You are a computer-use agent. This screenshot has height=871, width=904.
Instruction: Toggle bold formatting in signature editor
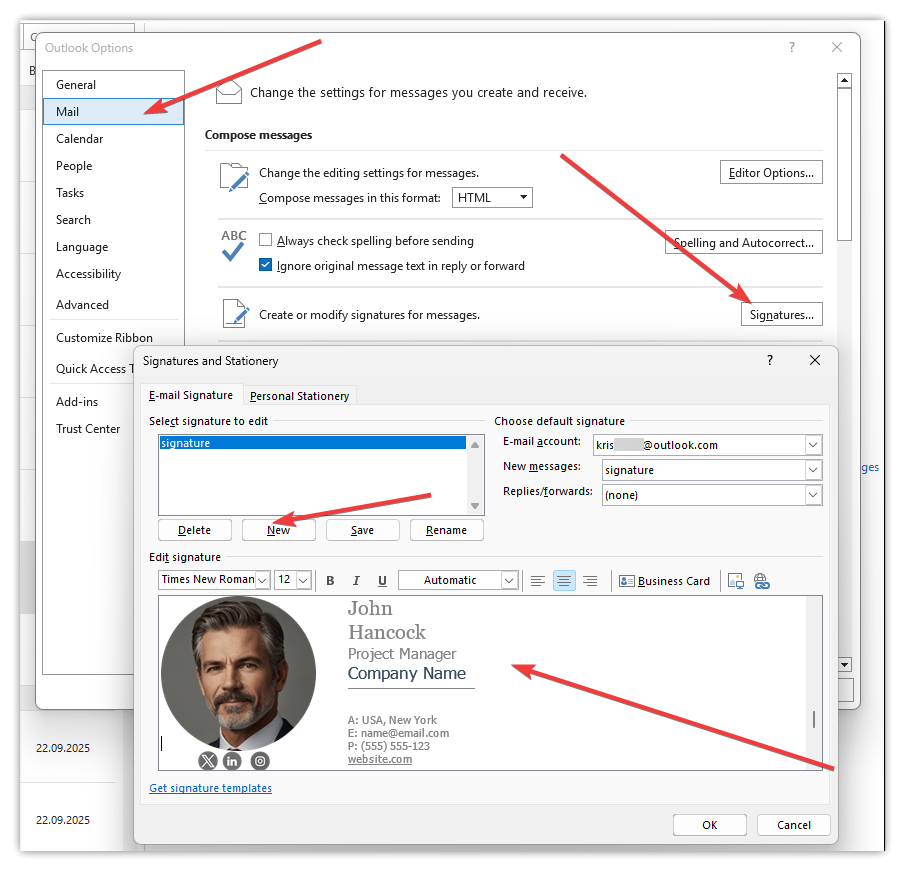pos(330,581)
